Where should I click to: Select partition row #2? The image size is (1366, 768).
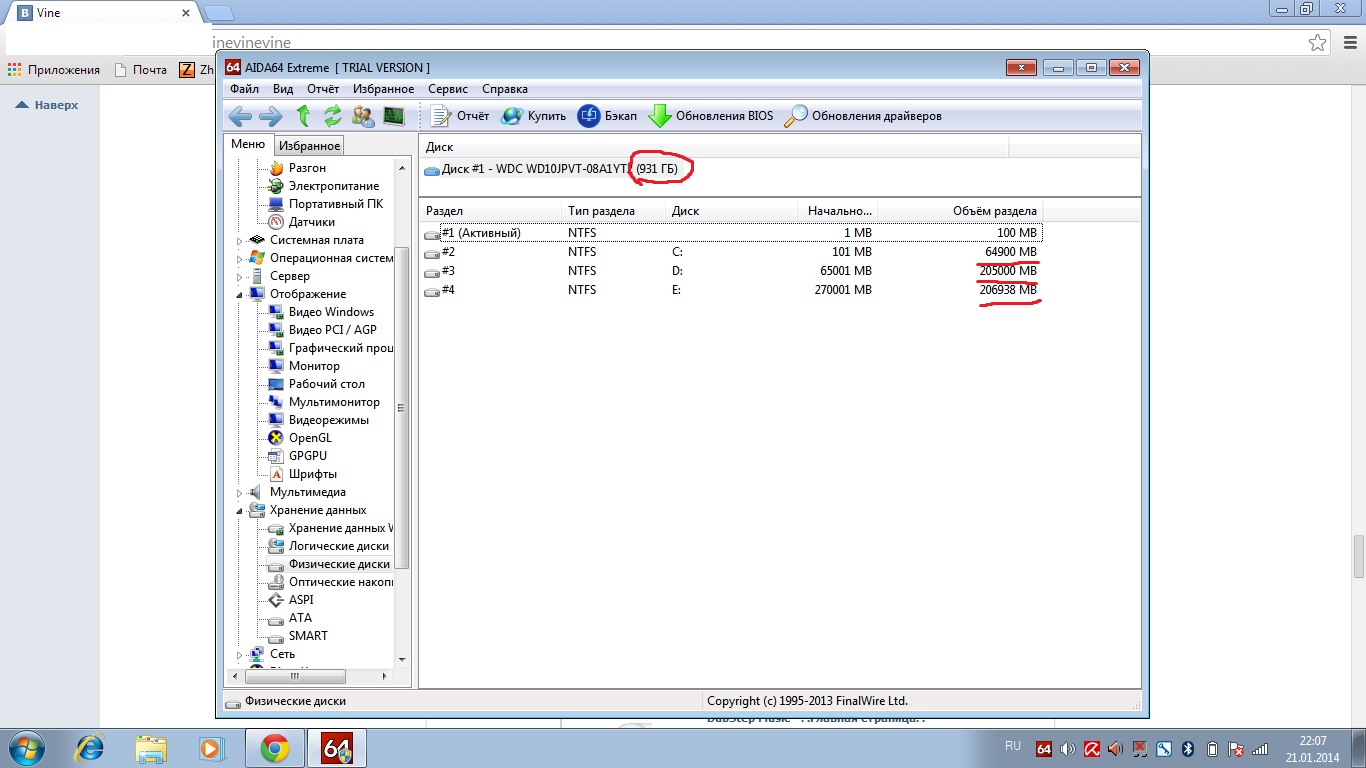(x=733, y=252)
